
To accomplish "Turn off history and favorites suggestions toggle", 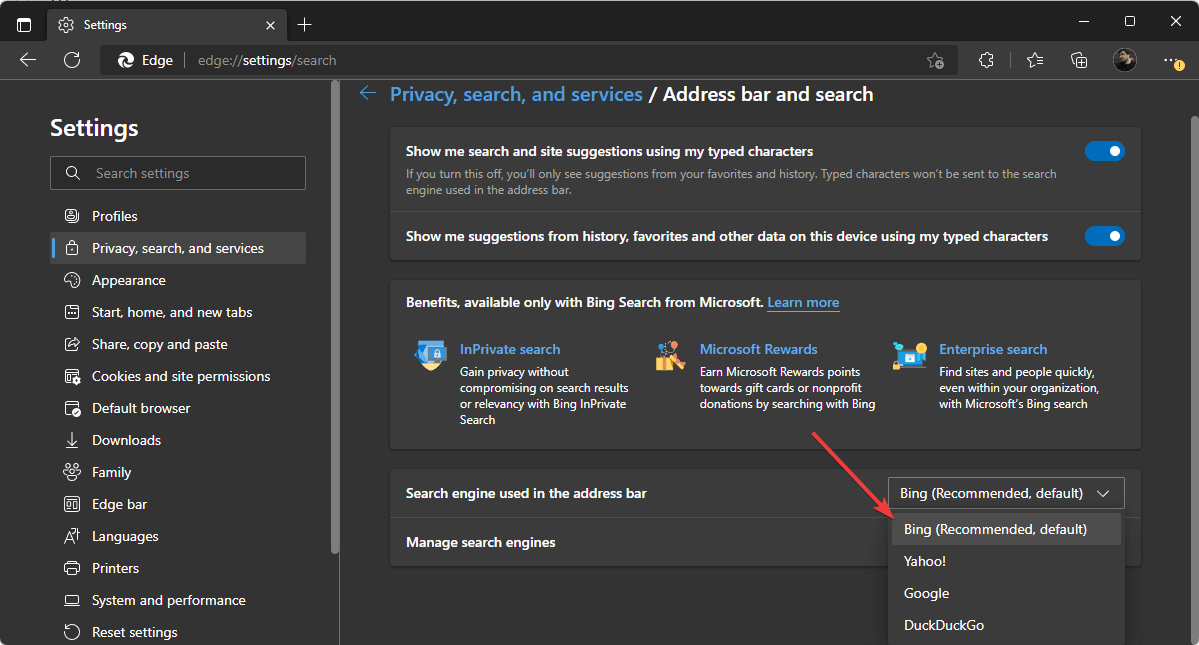I will pyautogui.click(x=1104, y=236).
